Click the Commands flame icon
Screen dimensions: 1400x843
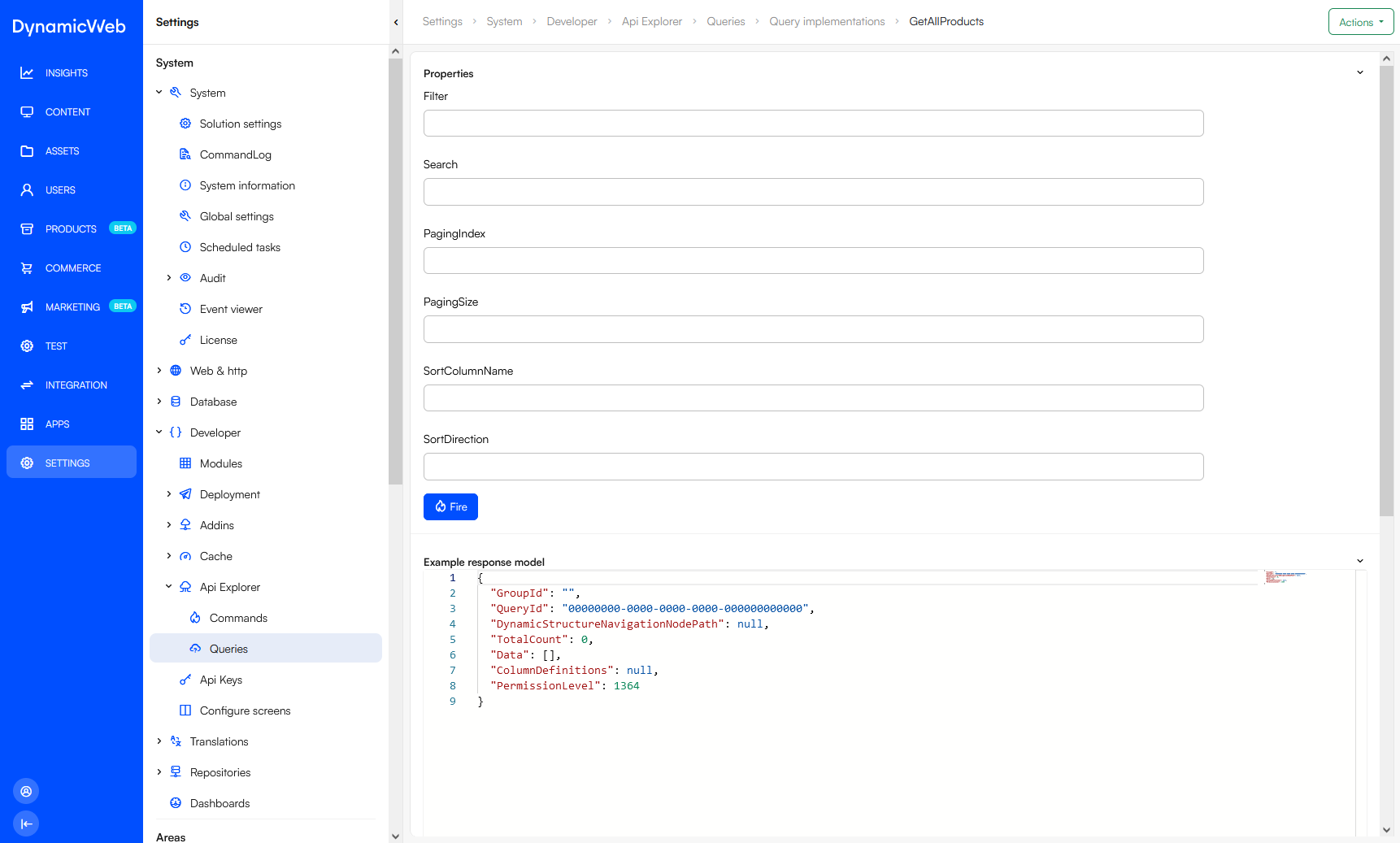pyautogui.click(x=195, y=618)
